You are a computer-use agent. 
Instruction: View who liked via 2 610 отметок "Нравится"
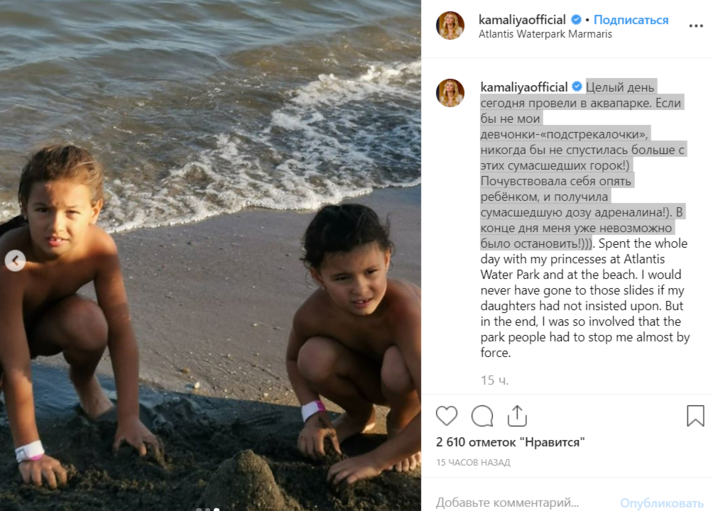[510, 441]
